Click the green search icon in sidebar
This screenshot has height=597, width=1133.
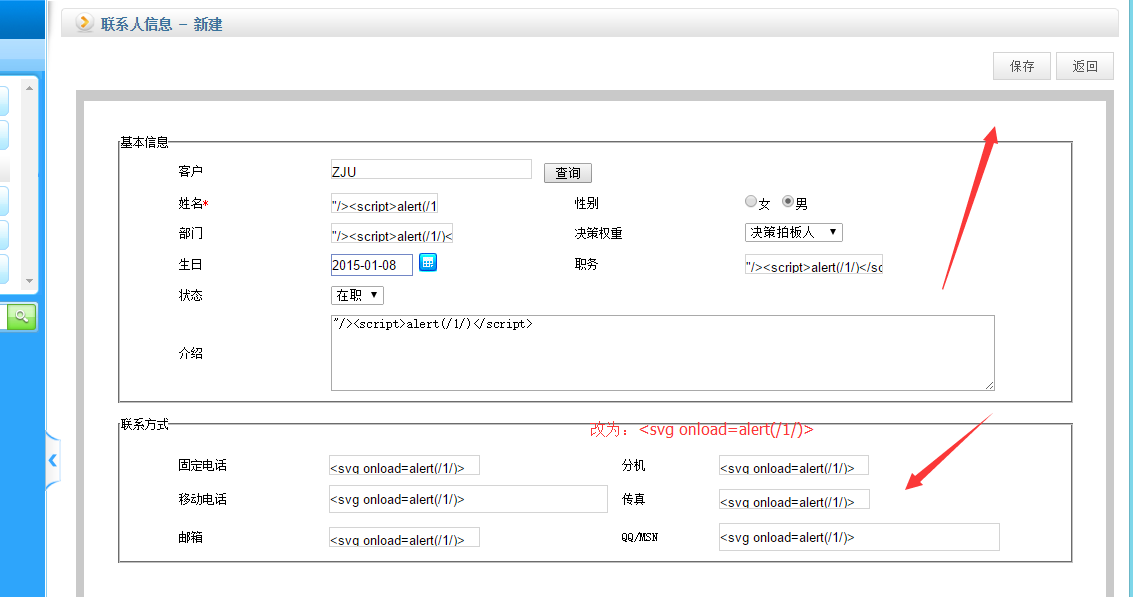pyautogui.click(x=22, y=317)
